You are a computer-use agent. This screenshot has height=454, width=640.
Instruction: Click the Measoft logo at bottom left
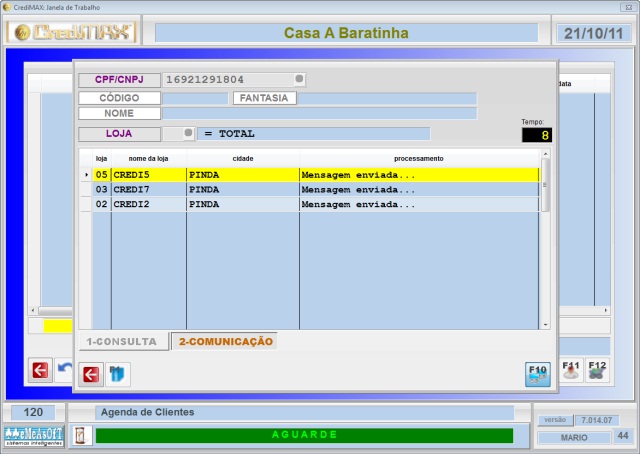coord(33,435)
